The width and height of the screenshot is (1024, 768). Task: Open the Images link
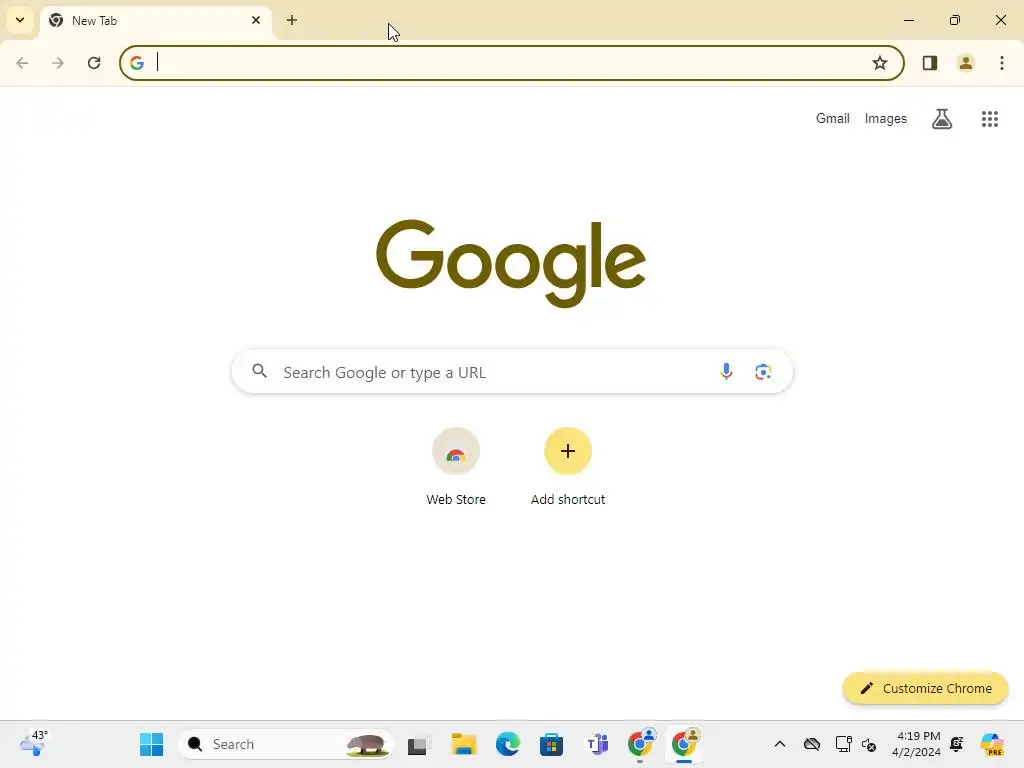tap(886, 119)
